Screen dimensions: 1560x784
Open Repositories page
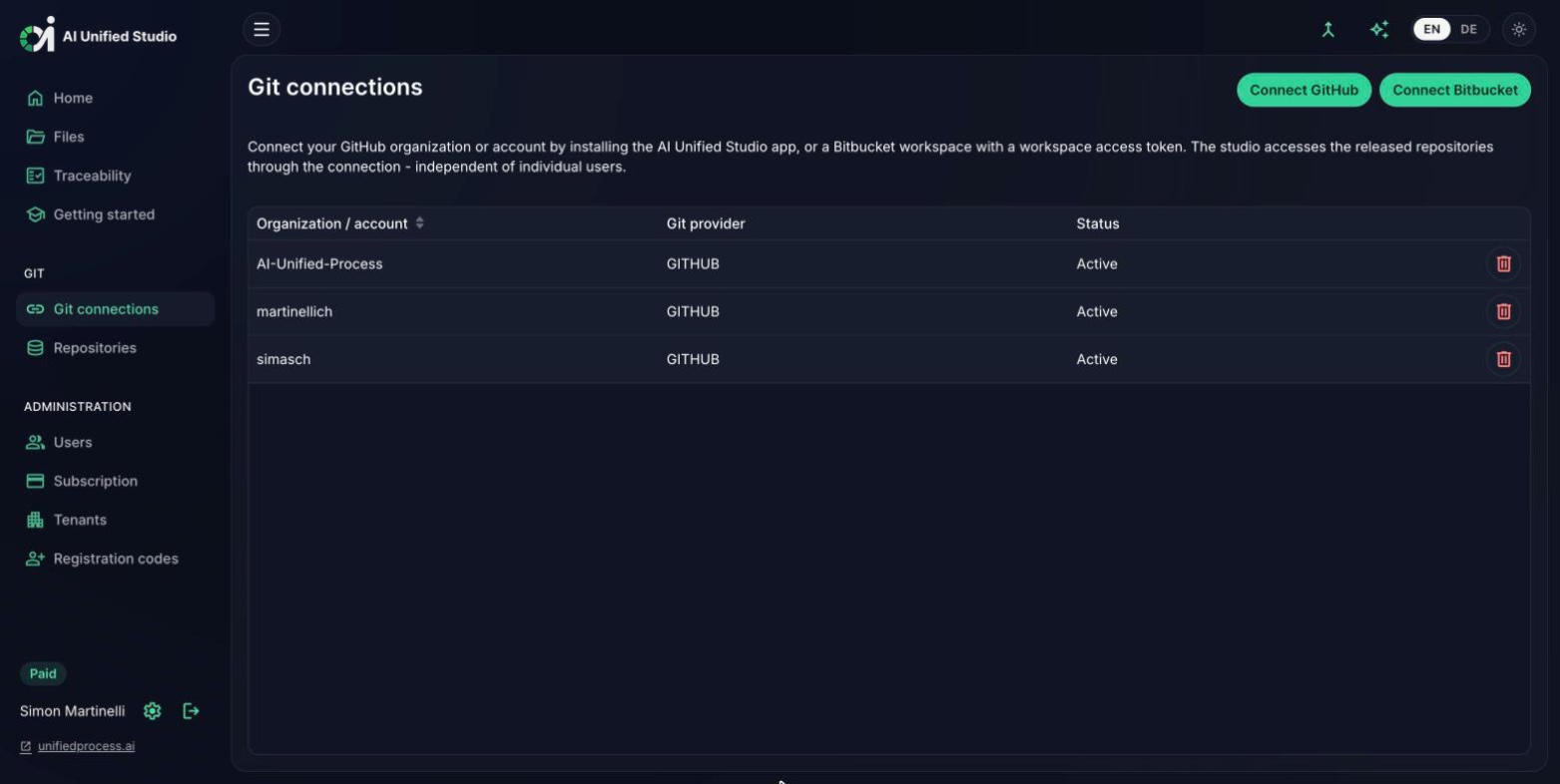click(x=116, y=348)
